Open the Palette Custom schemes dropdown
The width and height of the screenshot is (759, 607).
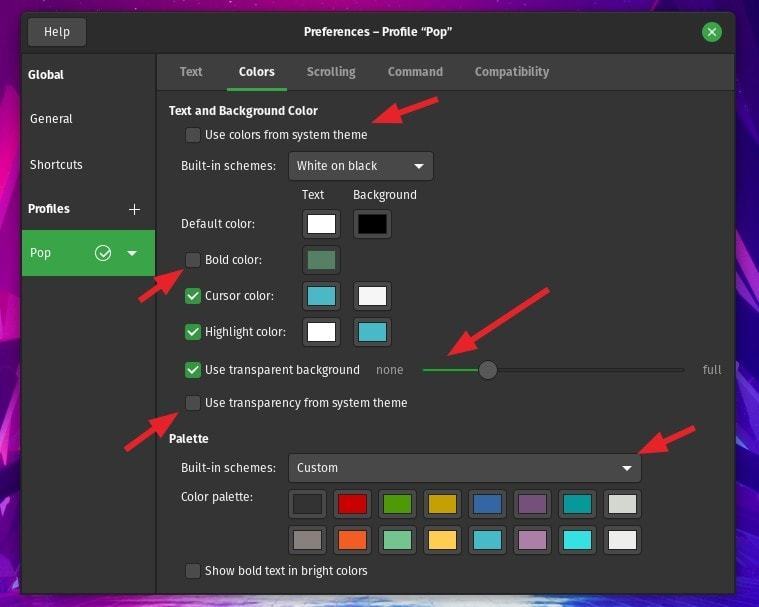click(x=464, y=468)
